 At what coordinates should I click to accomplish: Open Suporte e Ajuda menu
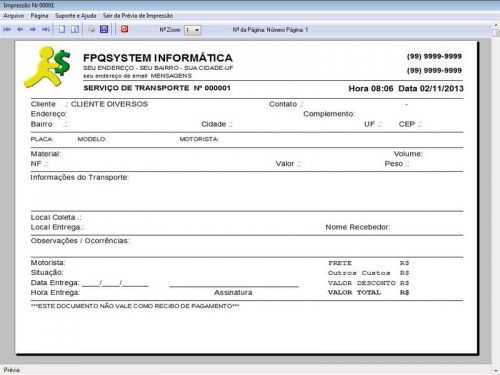click(x=76, y=16)
